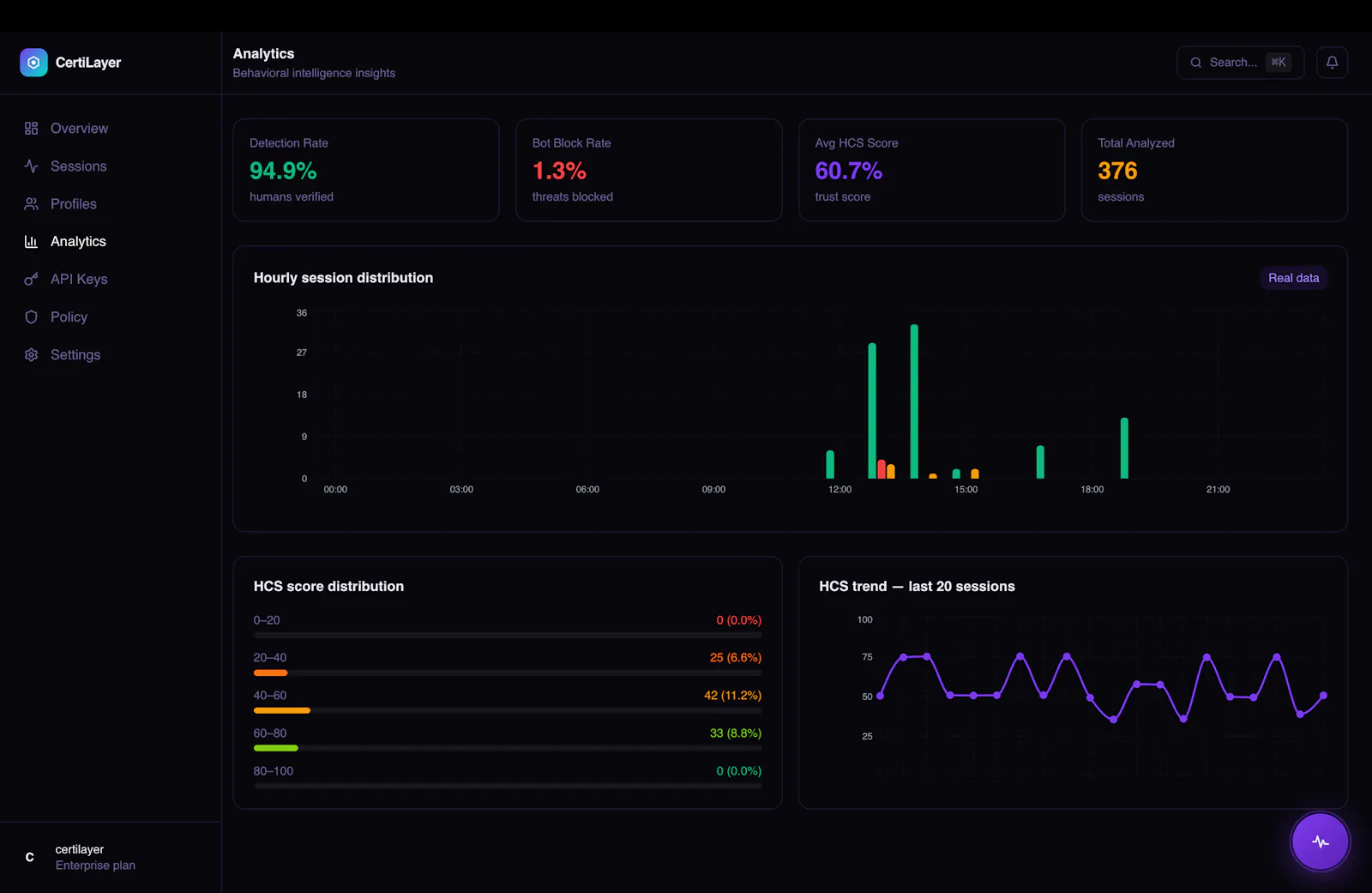Click the purple floating activity pulse button
This screenshot has height=893, width=1372.
pyautogui.click(x=1320, y=842)
